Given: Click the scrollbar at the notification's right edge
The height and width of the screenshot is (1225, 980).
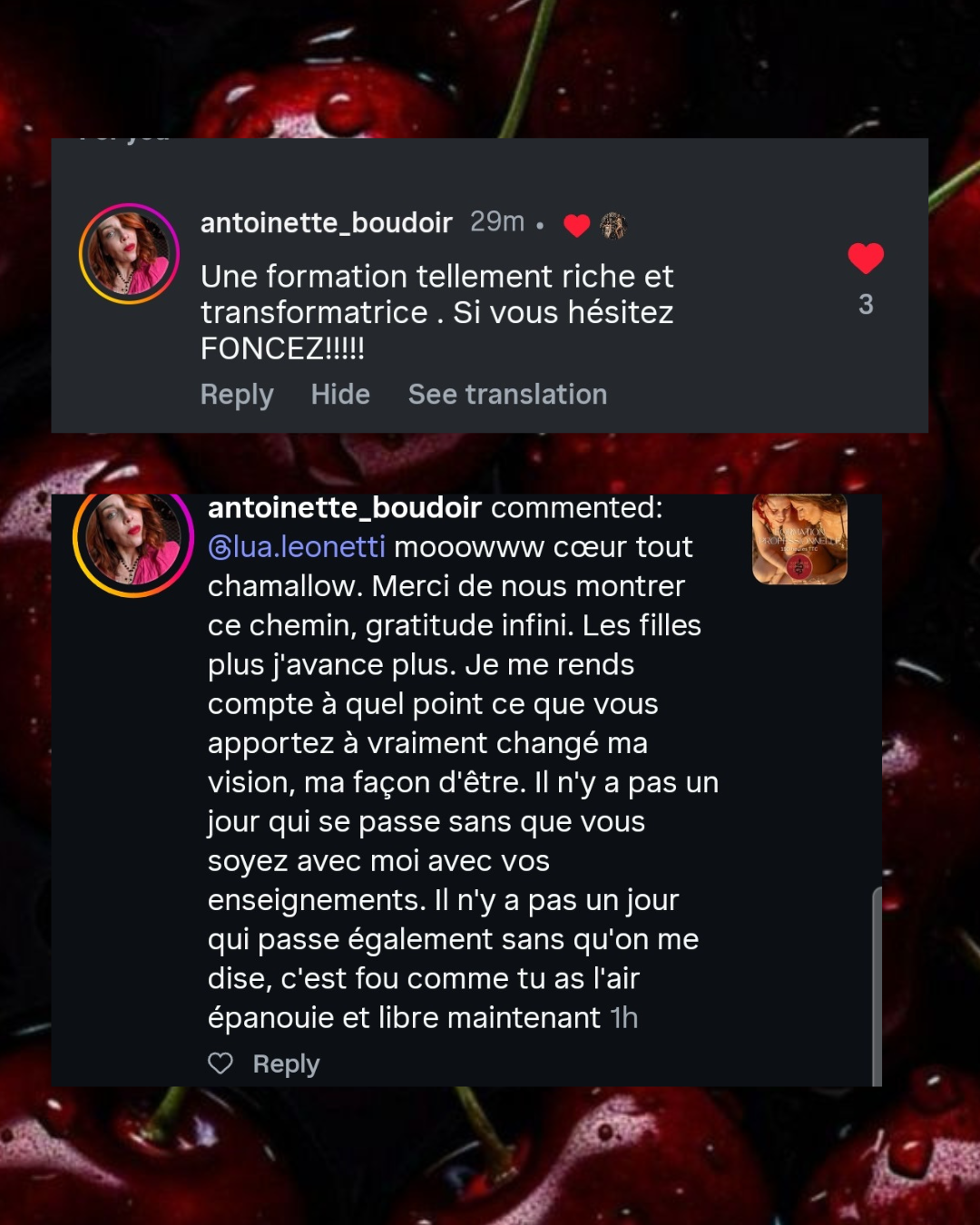Looking at the screenshot, I should coord(877,986).
